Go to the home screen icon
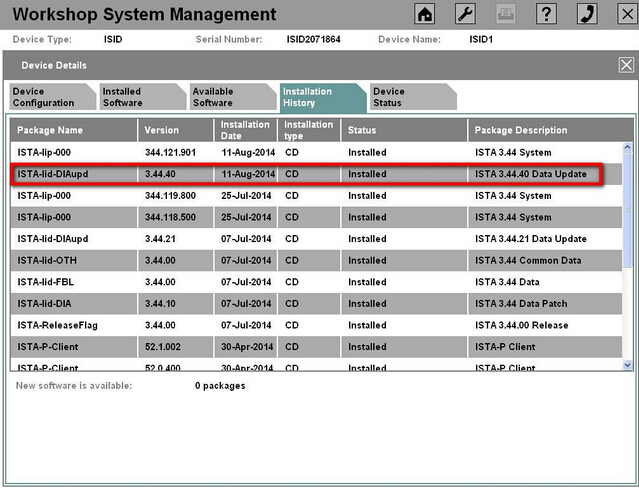Image resolution: width=639 pixels, height=488 pixels. pos(425,14)
